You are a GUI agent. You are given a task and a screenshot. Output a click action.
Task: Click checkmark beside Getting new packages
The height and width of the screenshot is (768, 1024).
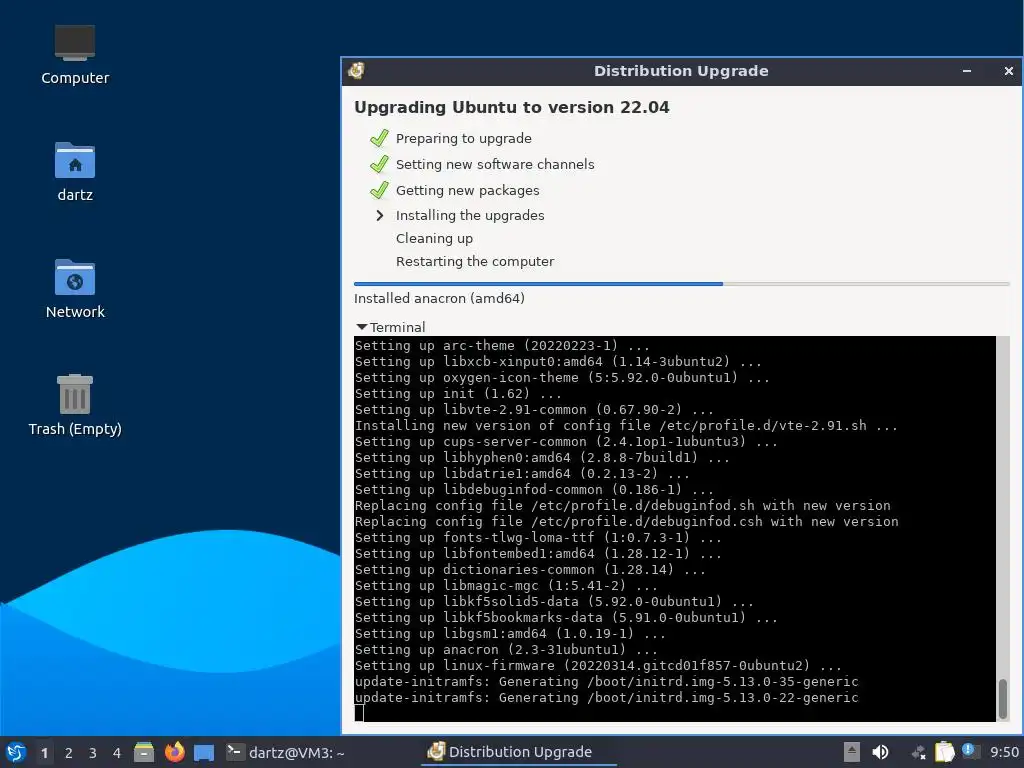click(x=379, y=191)
